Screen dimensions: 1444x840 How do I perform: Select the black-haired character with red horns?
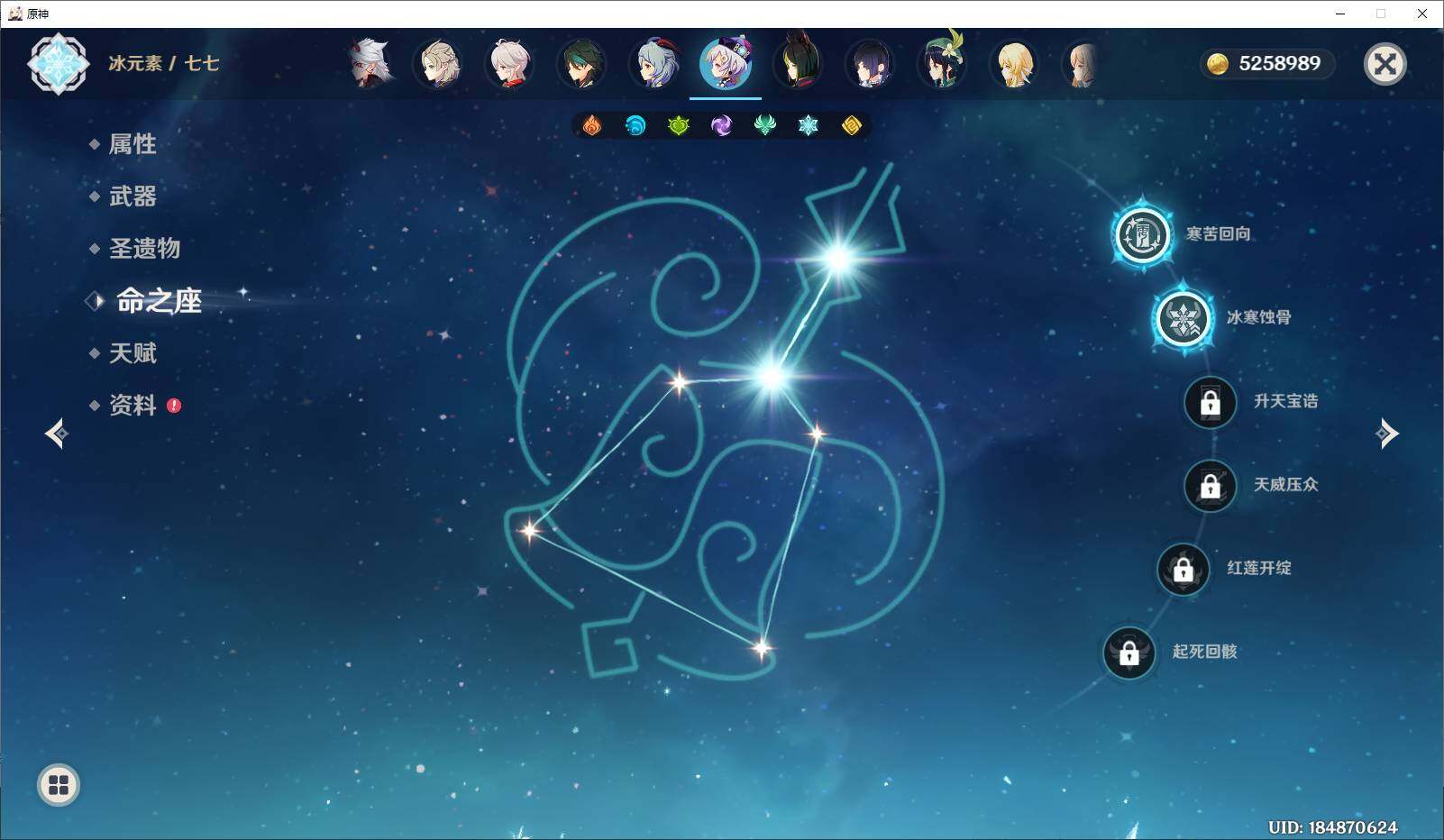click(799, 61)
